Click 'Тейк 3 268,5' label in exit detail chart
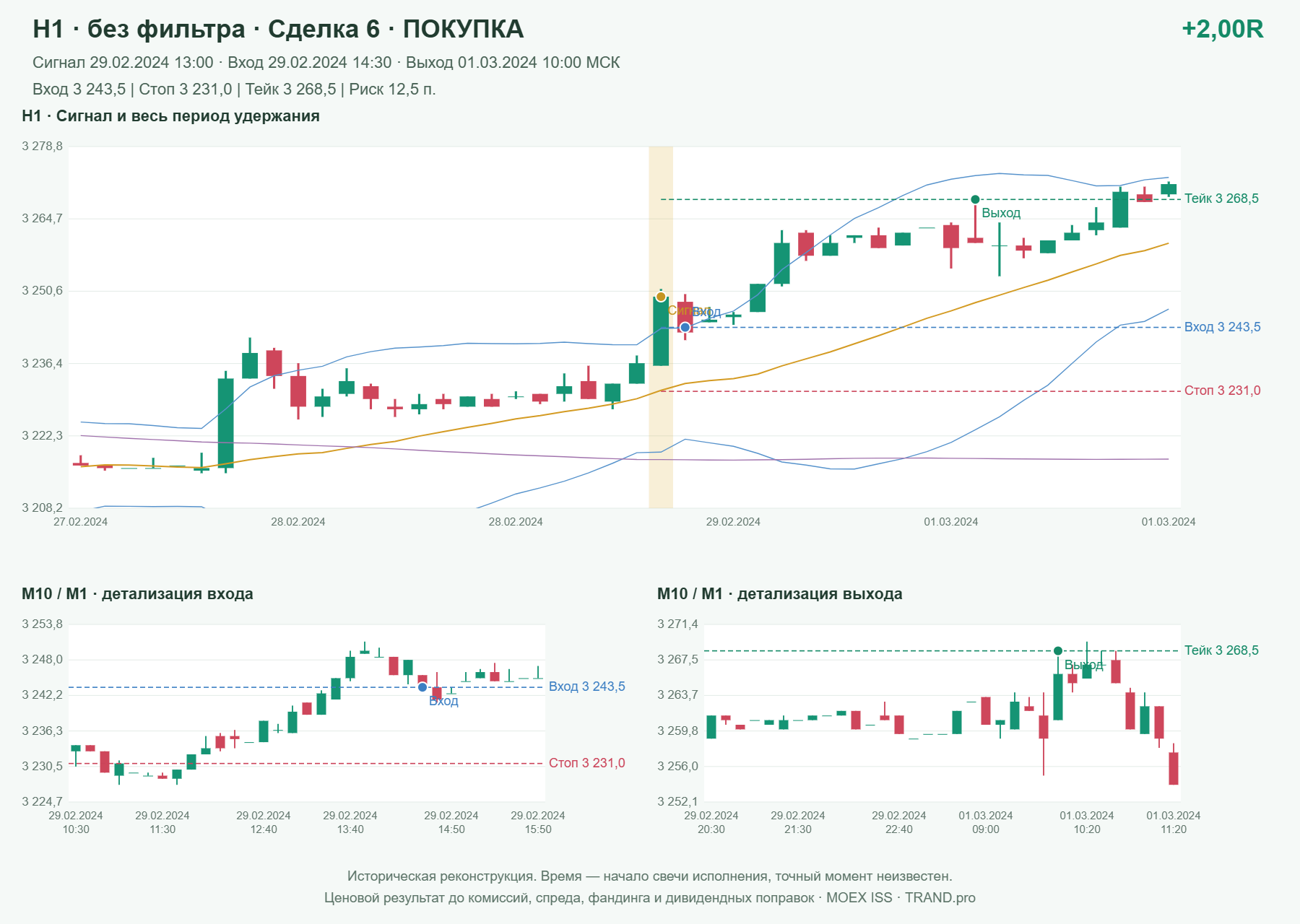 (x=1221, y=650)
